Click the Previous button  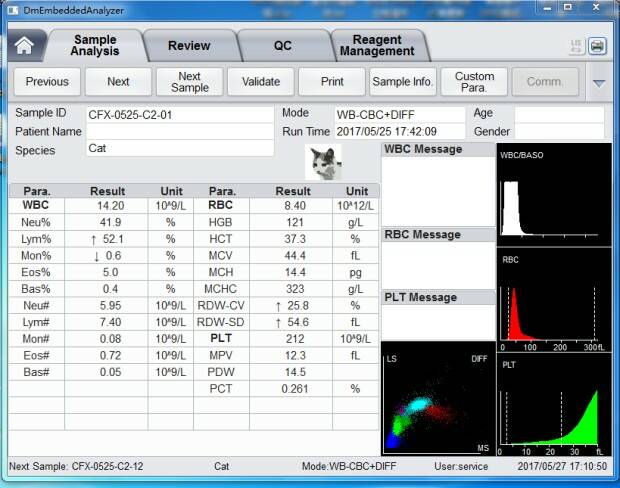point(47,82)
